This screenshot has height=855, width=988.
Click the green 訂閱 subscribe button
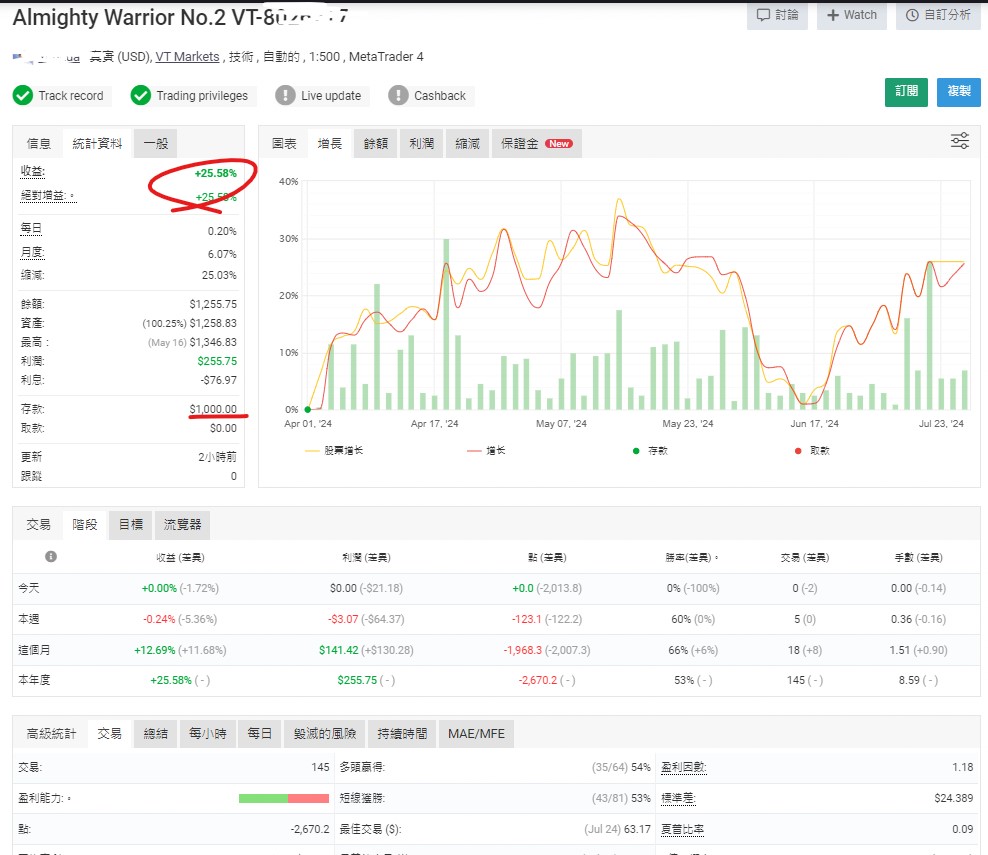click(906, 92)
